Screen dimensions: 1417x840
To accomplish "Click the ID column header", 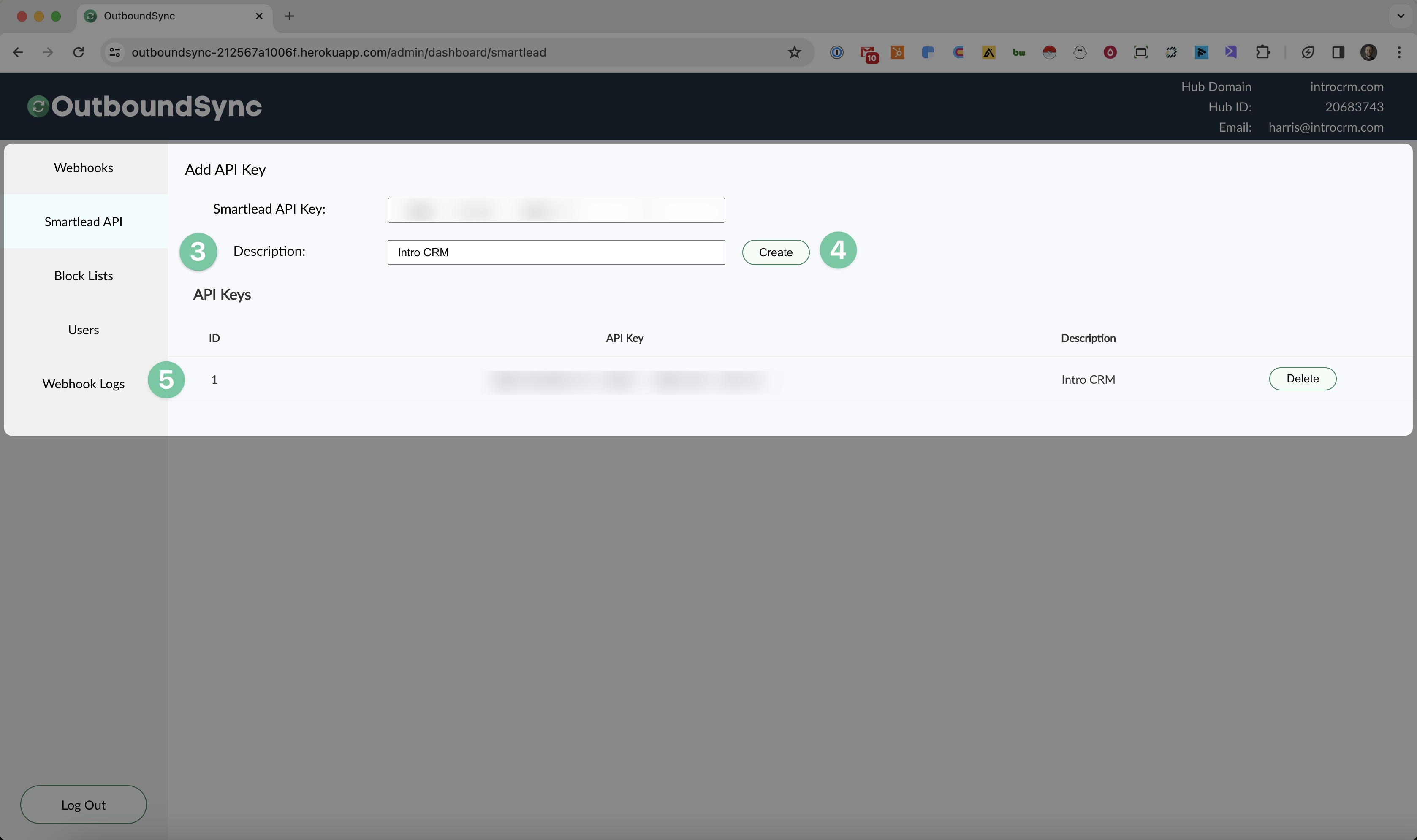I will tap(214, 338).
